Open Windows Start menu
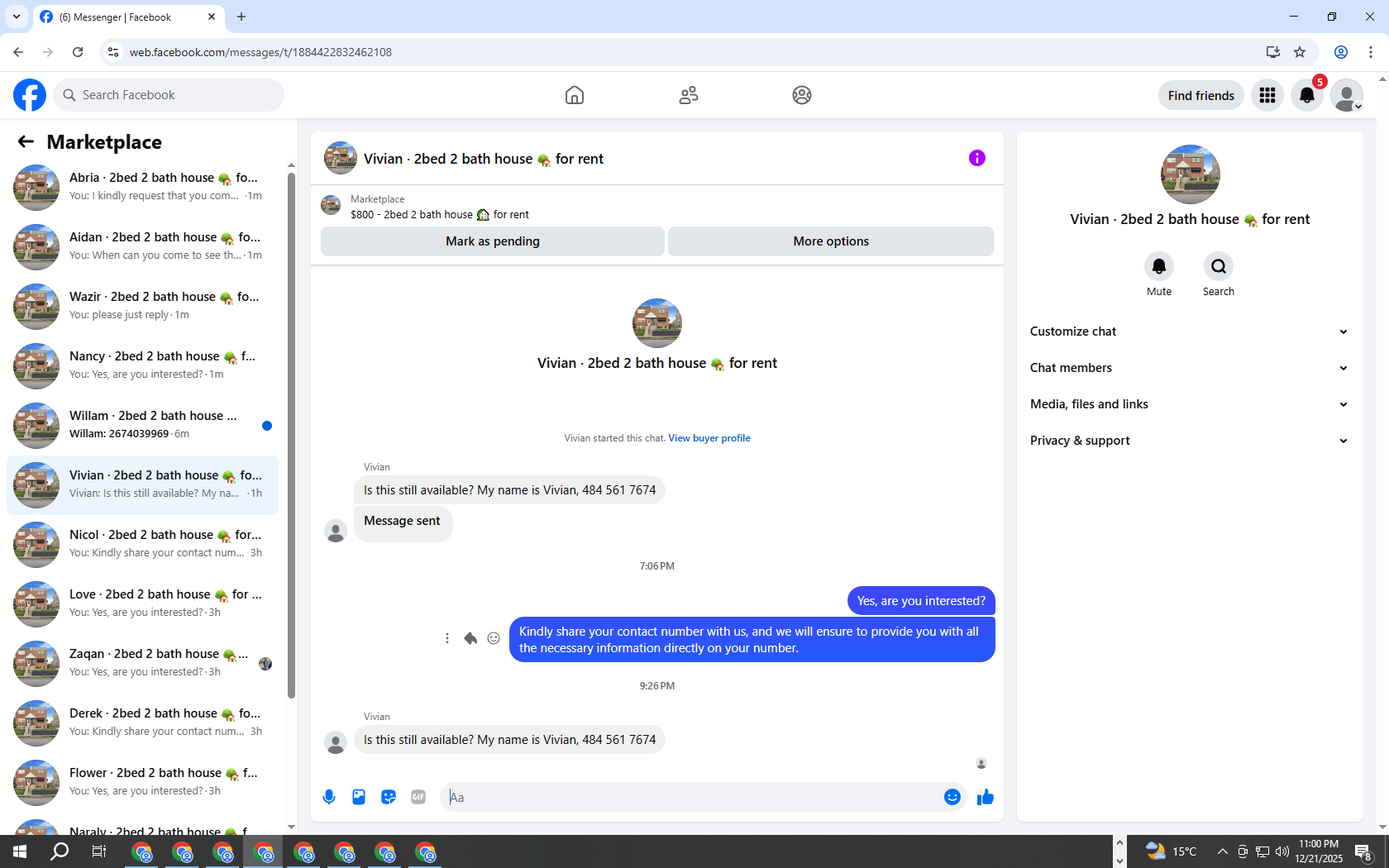Viewport: 1389px width, 868px height. [20, 851]
